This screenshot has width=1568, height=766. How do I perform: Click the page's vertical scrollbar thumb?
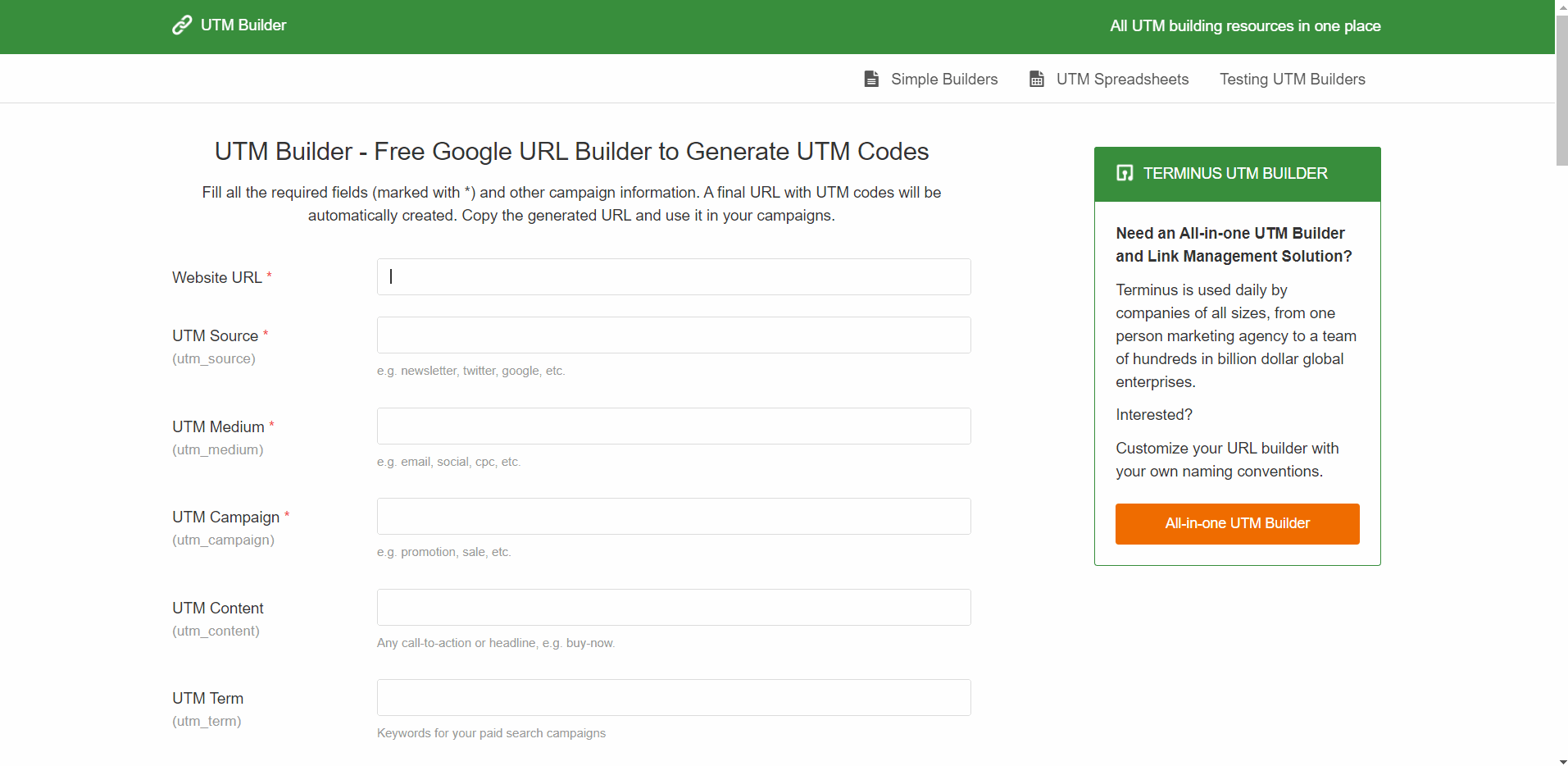pos(1561,90)
